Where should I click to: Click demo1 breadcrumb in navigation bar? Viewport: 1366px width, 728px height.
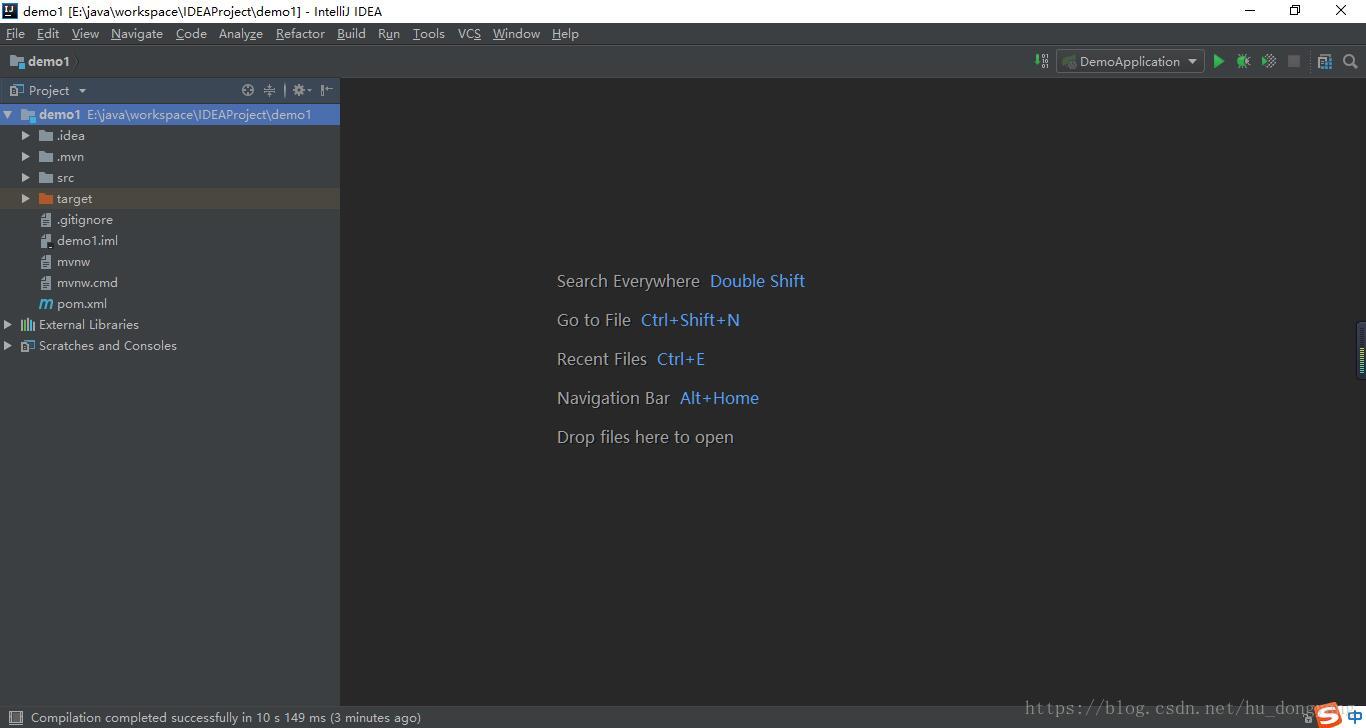click(48, 61)
